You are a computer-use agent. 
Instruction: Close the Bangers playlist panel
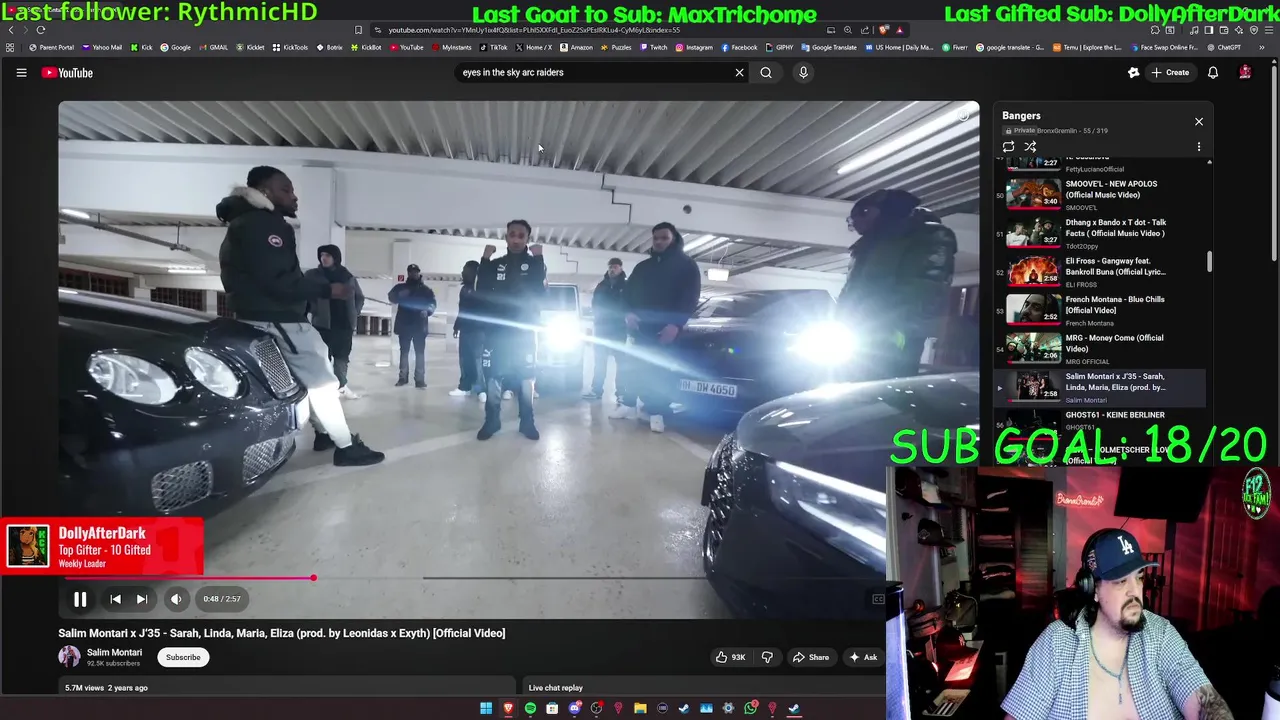1199,122
